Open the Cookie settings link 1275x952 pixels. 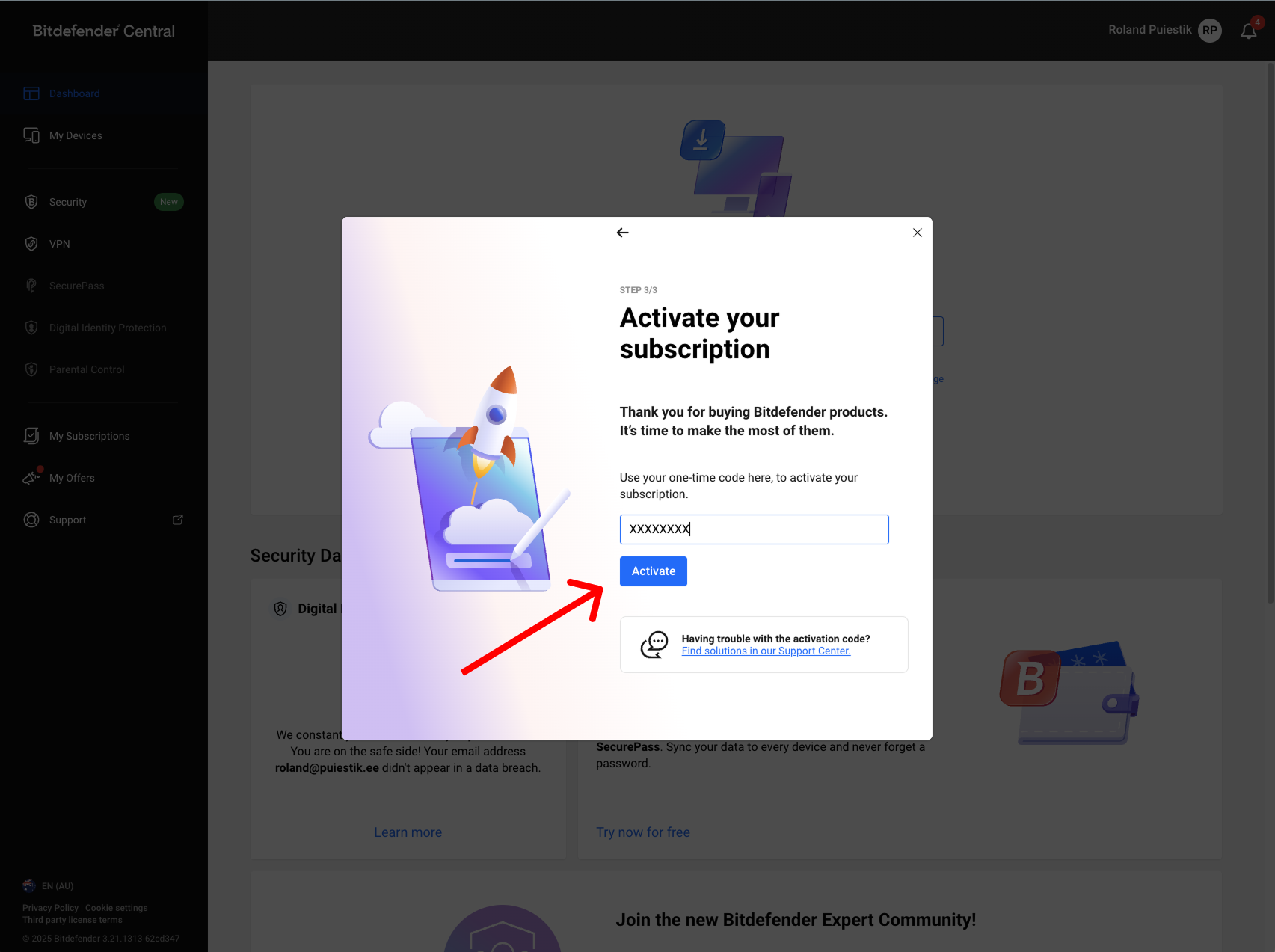pyautogui.click(x=117, y=908)
